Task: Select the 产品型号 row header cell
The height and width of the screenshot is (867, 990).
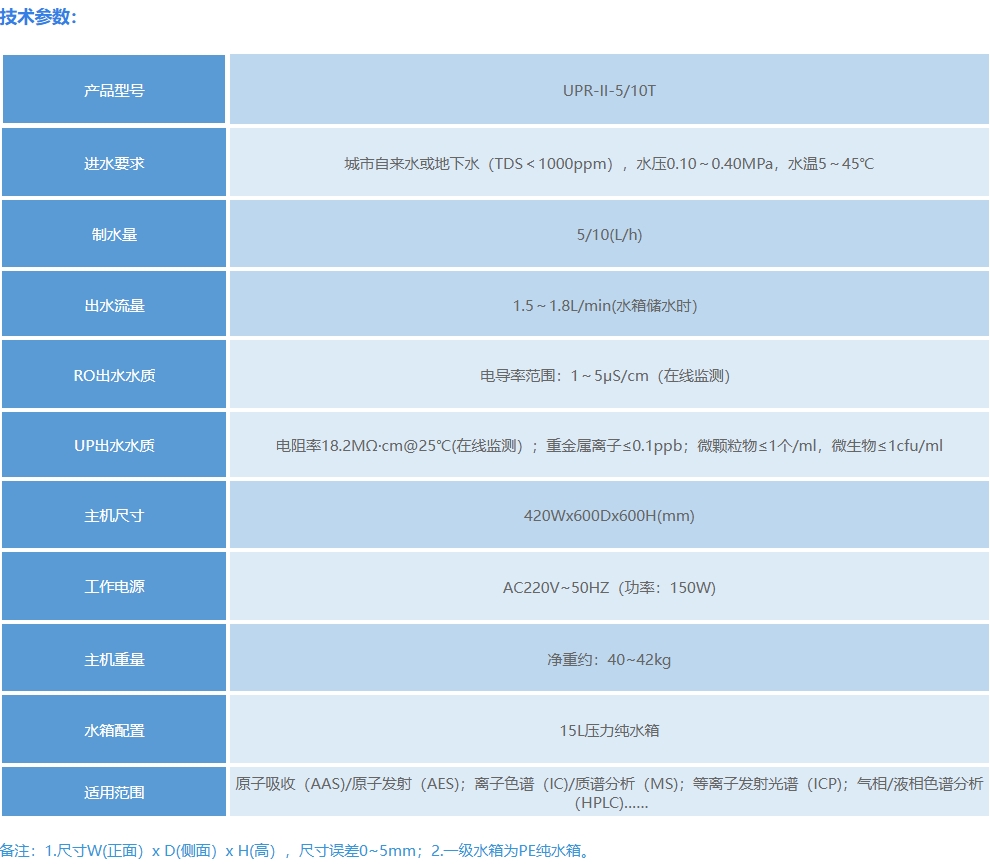Action: tap(114, 90)
